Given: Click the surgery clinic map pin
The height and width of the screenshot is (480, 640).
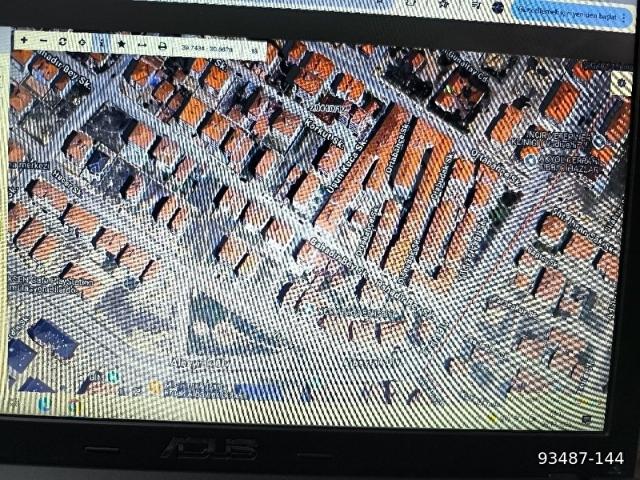Looking at the screenshot, I should [530, 160].
